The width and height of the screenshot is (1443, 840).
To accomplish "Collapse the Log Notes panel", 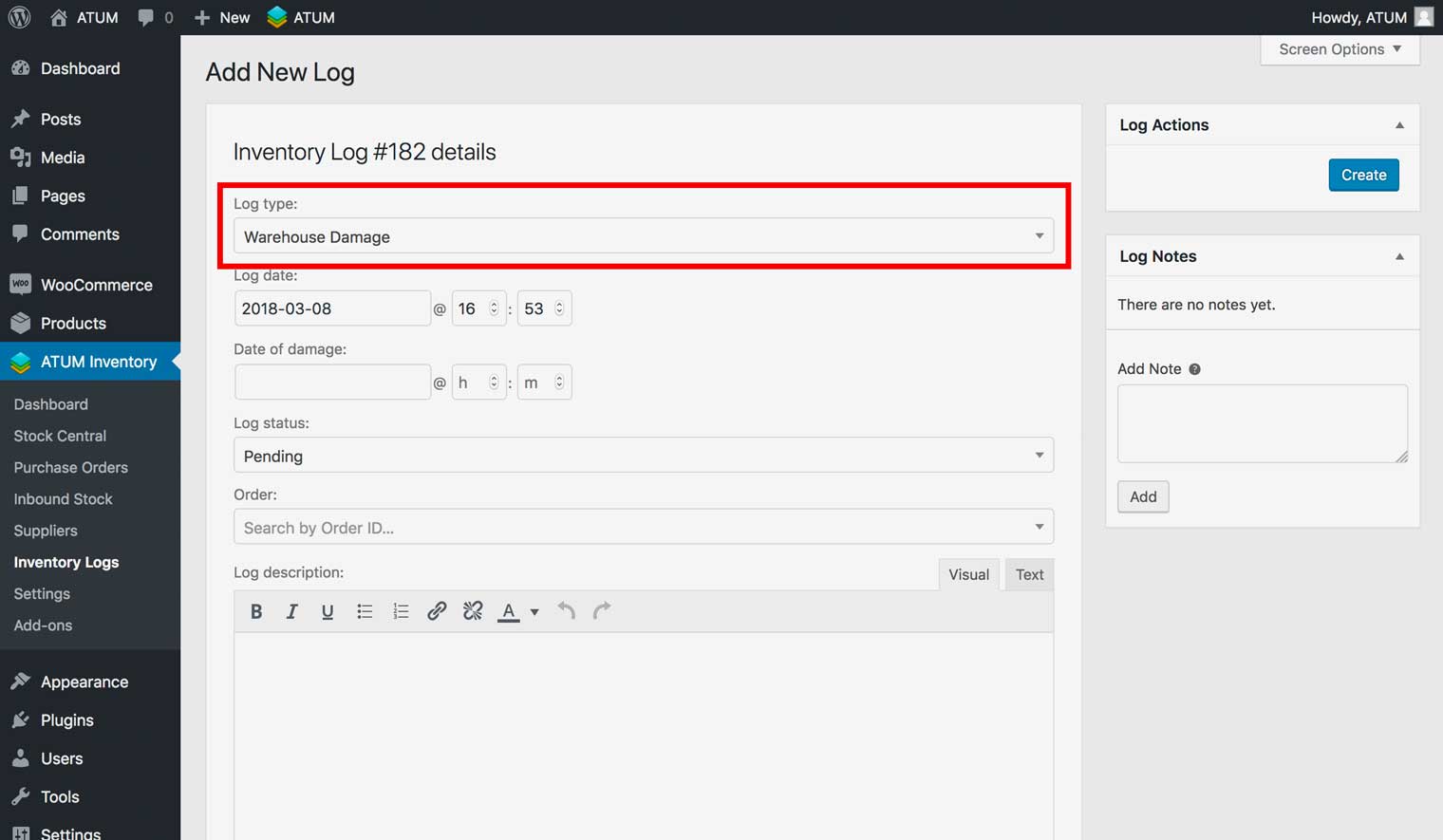I will [1399, 256].
